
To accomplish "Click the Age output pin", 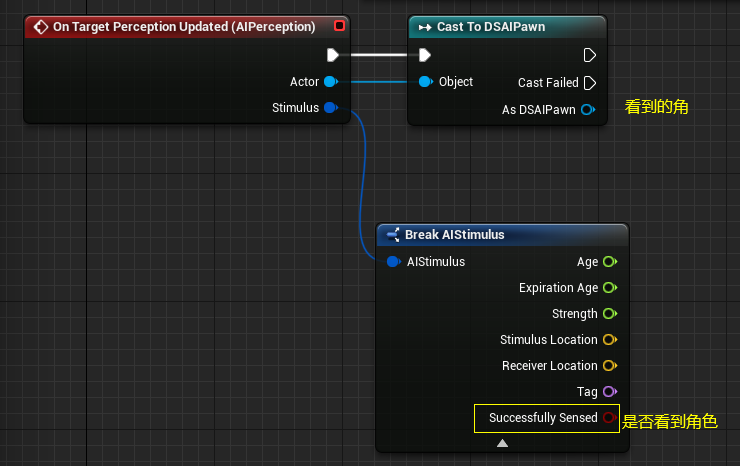I will point(610,262).
